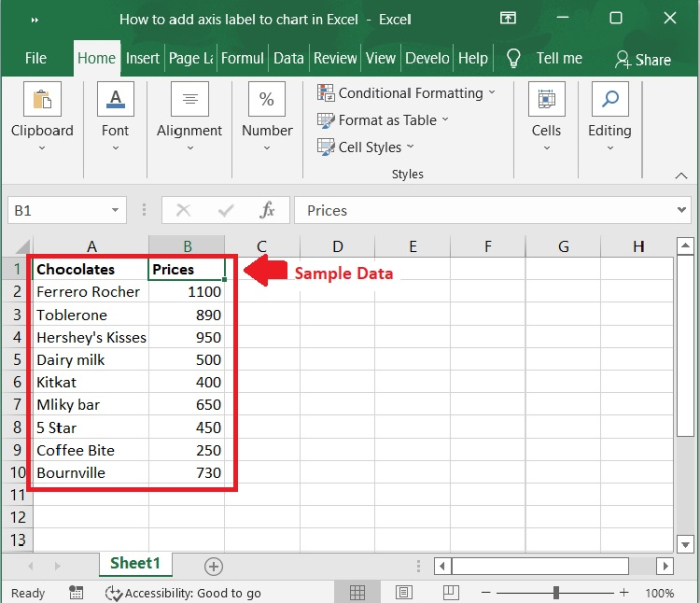This screenshot has height=603, width=700.
Task: Open the Editing search group icon
Action: click(610, 99)
